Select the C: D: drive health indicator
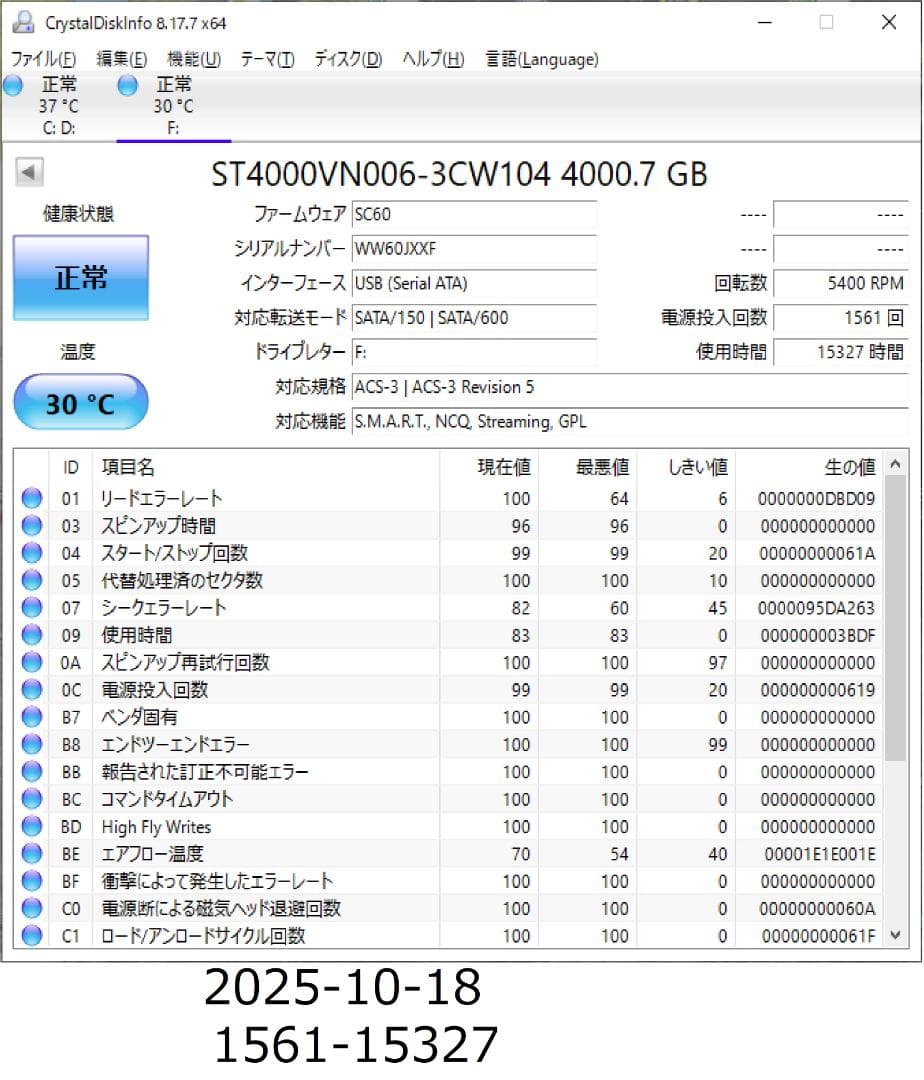This screenshot has width=924, height=1080. tap(13, 86)
